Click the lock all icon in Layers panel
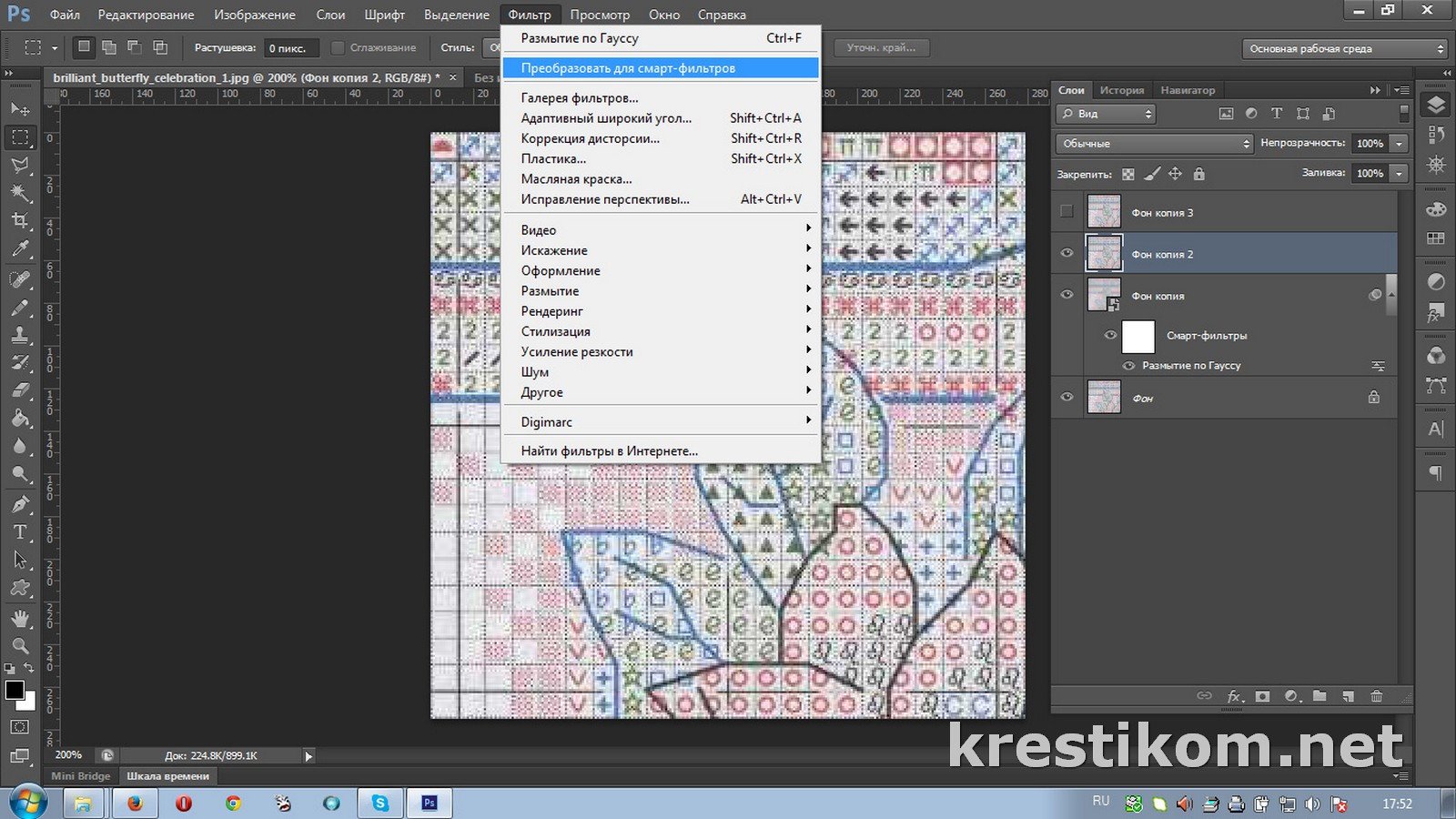The image size is (1456, 819). [1198, 174]
